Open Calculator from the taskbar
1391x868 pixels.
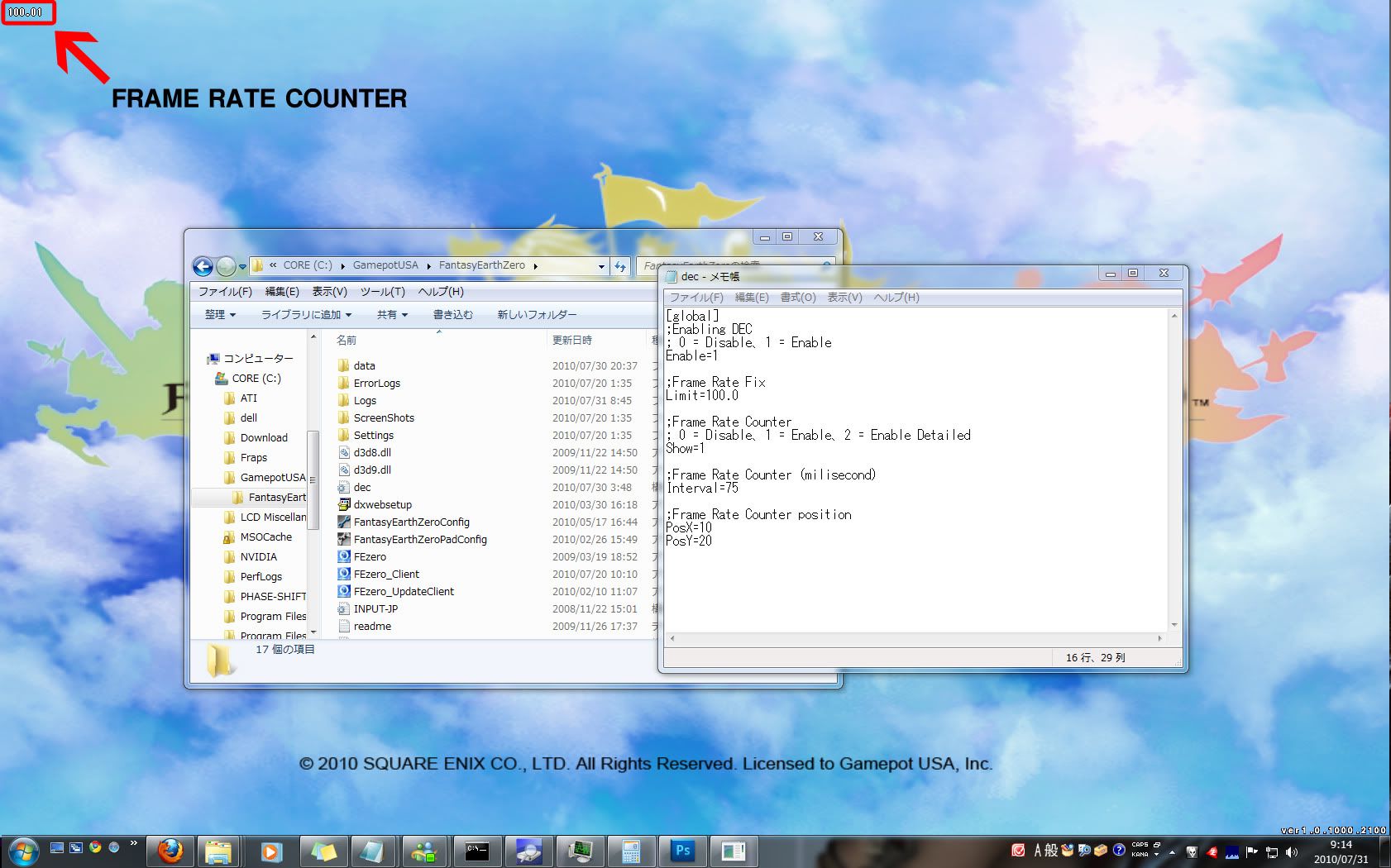631,851
